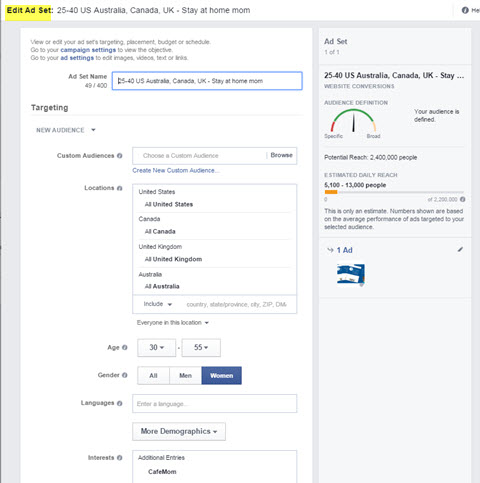The image size is (480, 483).
Task: Open the Include location dropdown
Action: pyautogui.click(x=158, y=304)
